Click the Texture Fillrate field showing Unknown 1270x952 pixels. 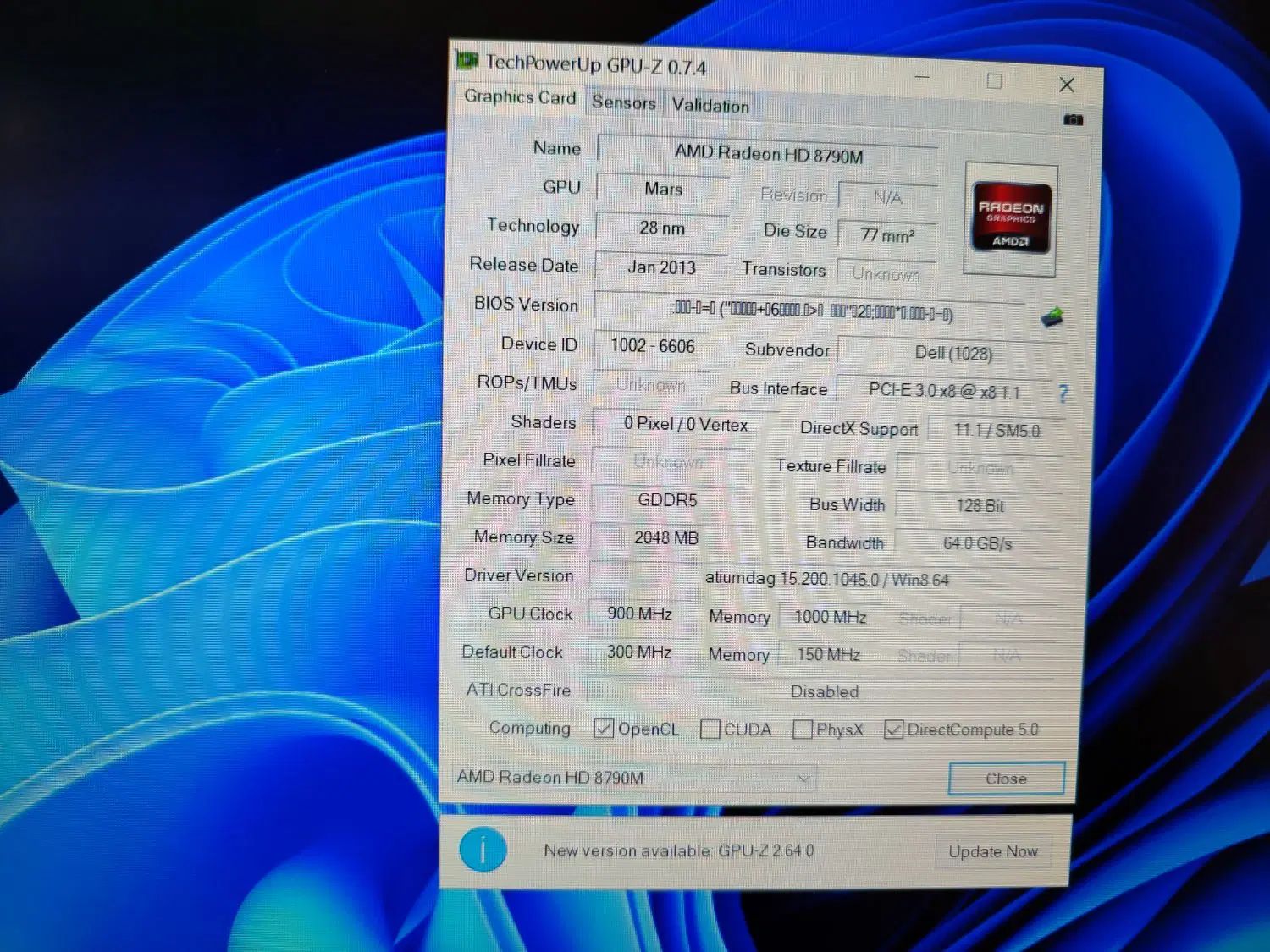point(980,468)
